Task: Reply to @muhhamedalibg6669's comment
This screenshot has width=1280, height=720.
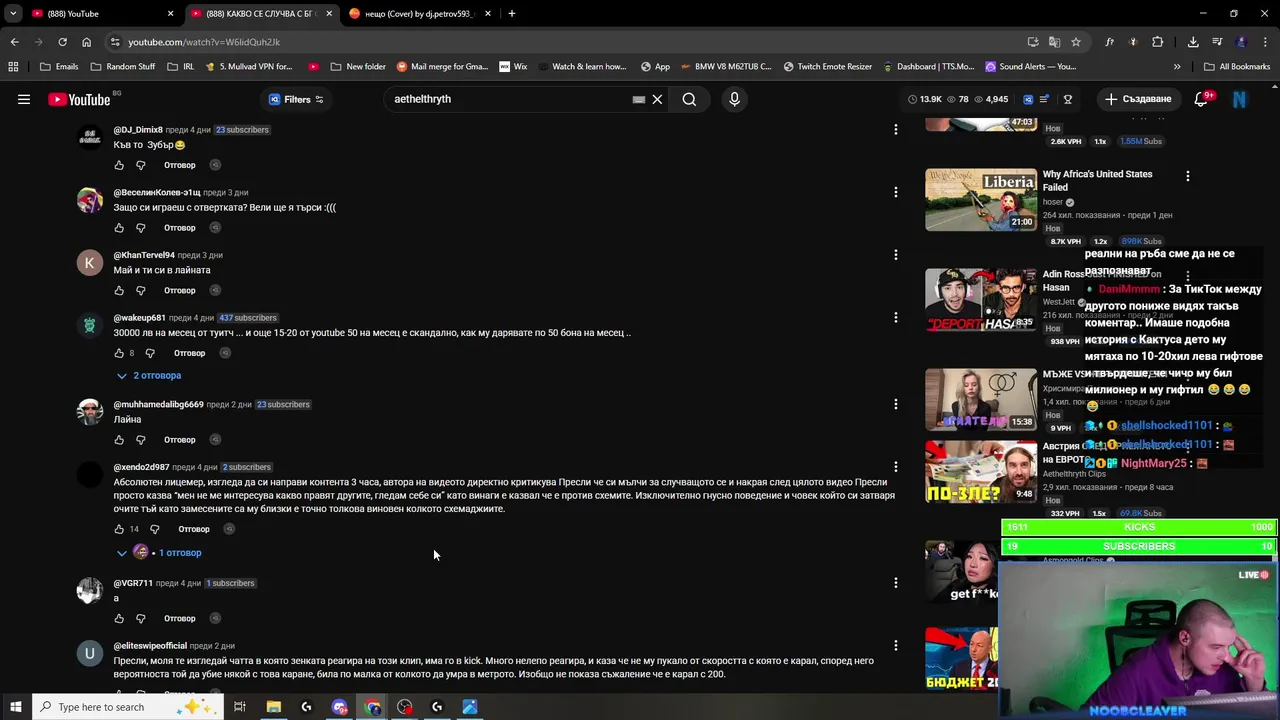Action: 180,440
